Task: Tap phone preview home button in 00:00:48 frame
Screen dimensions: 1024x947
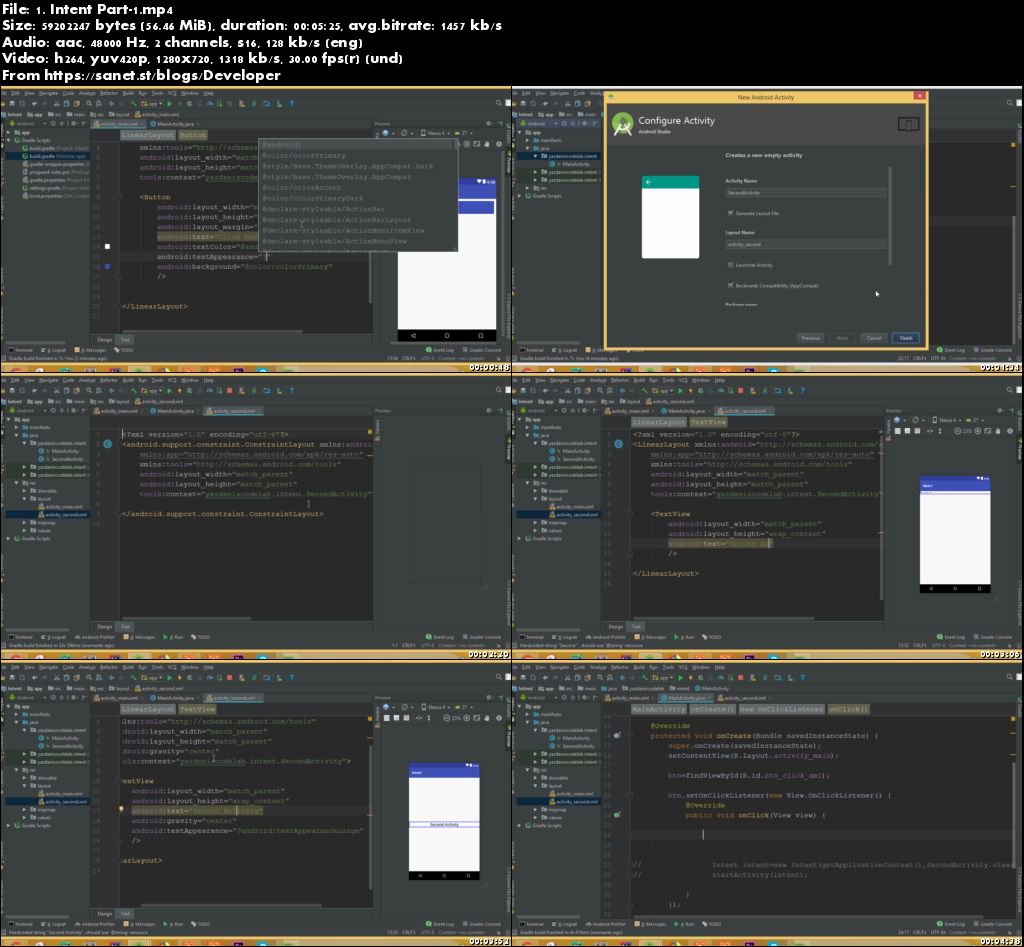Action: point(447,336)
